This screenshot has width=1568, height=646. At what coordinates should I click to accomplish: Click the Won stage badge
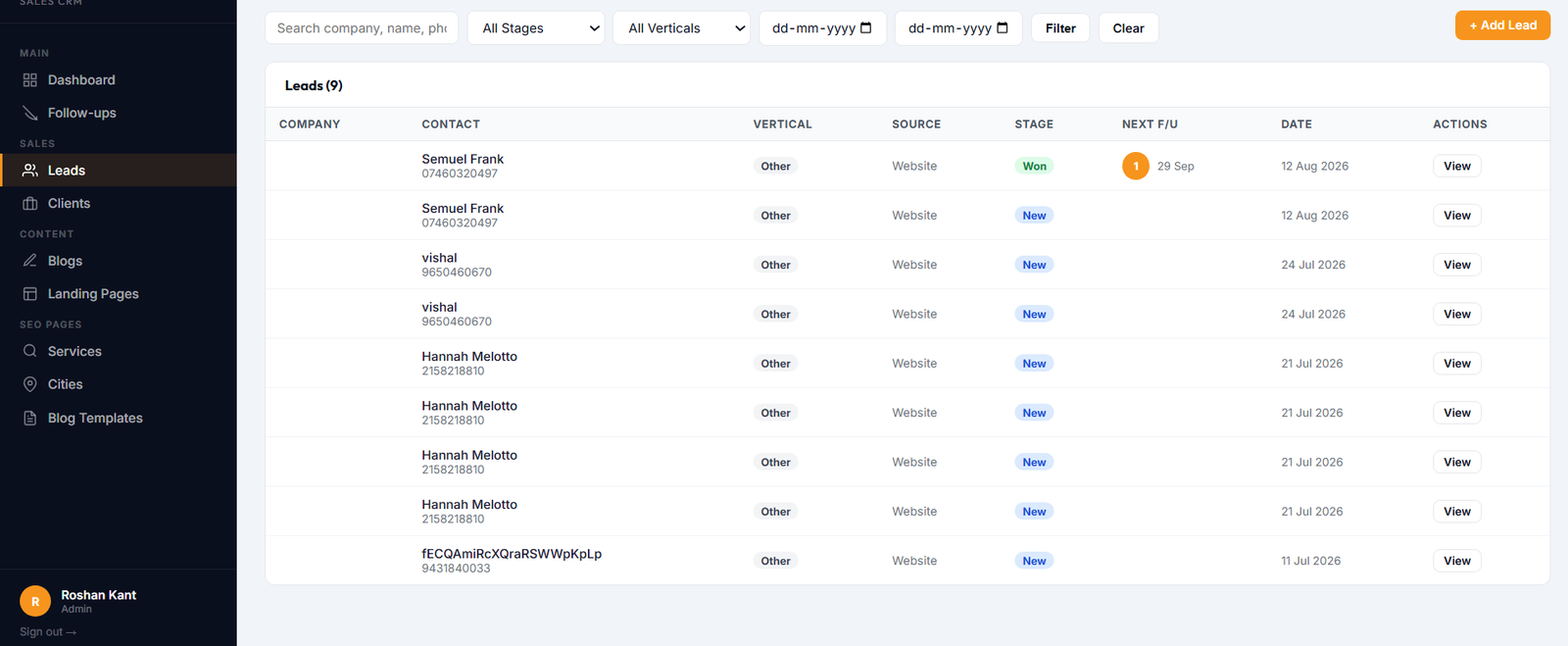tap(1034, 166)
